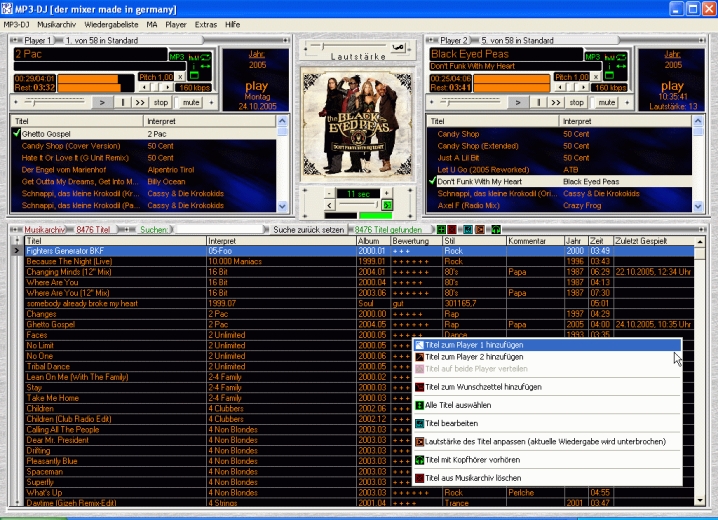The width and height of the screenshot is (718, 520).
Task: Click the album cover of Black Eyed Peas
Action: coord(358,125)
